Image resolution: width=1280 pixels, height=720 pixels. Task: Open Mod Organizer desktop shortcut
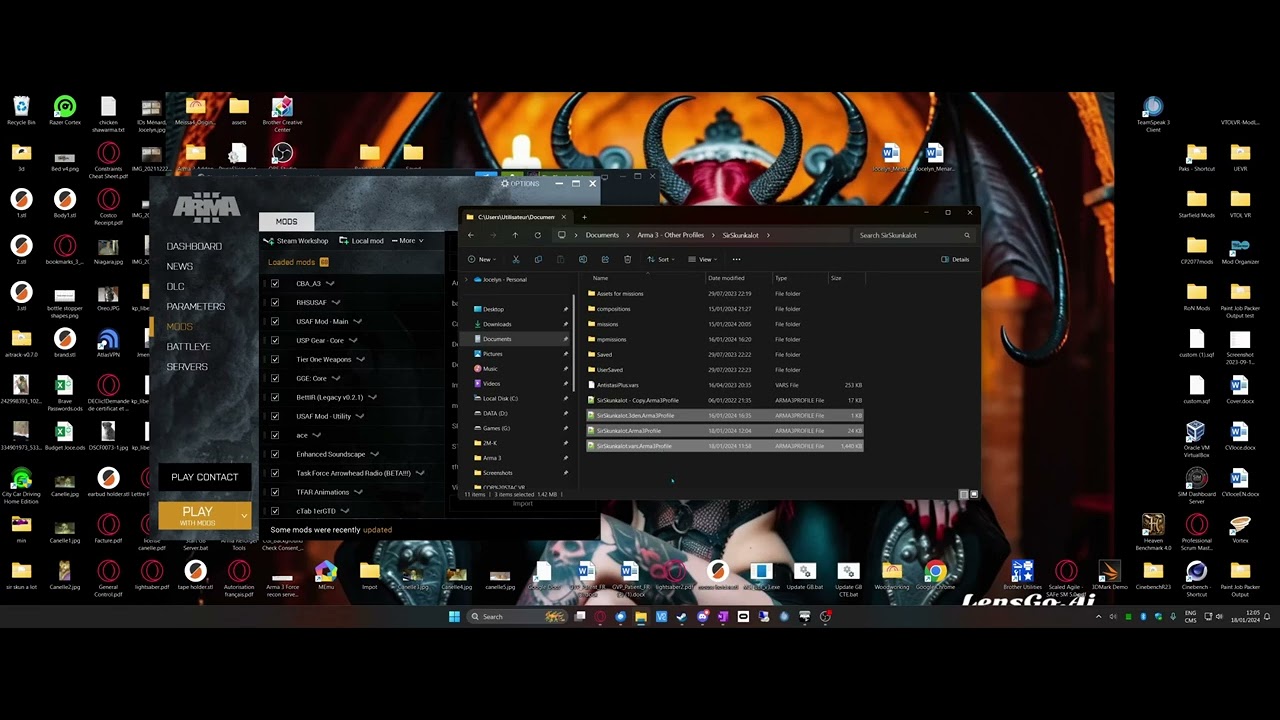click(x=1240, y=250)
